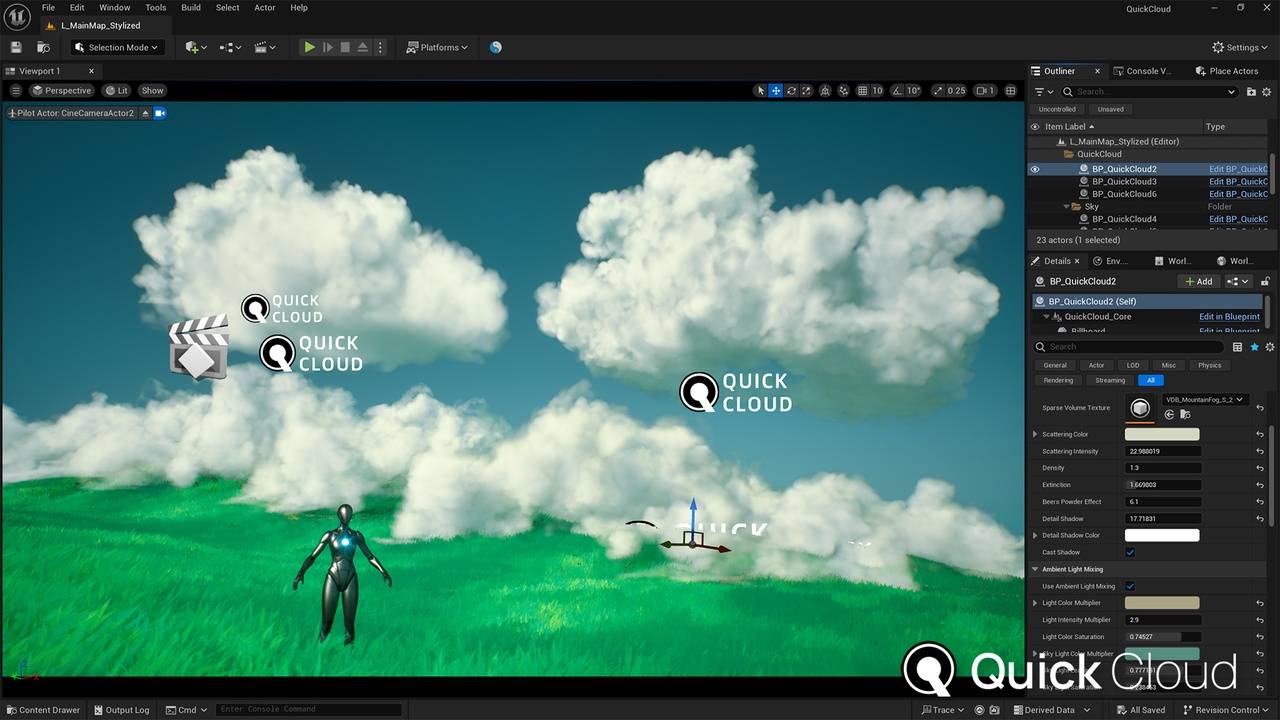The image size is (1280, 720).
Task: Browse to Sparse Volume Texture asset in Content Browser
Action: (x=1185, y=414)
